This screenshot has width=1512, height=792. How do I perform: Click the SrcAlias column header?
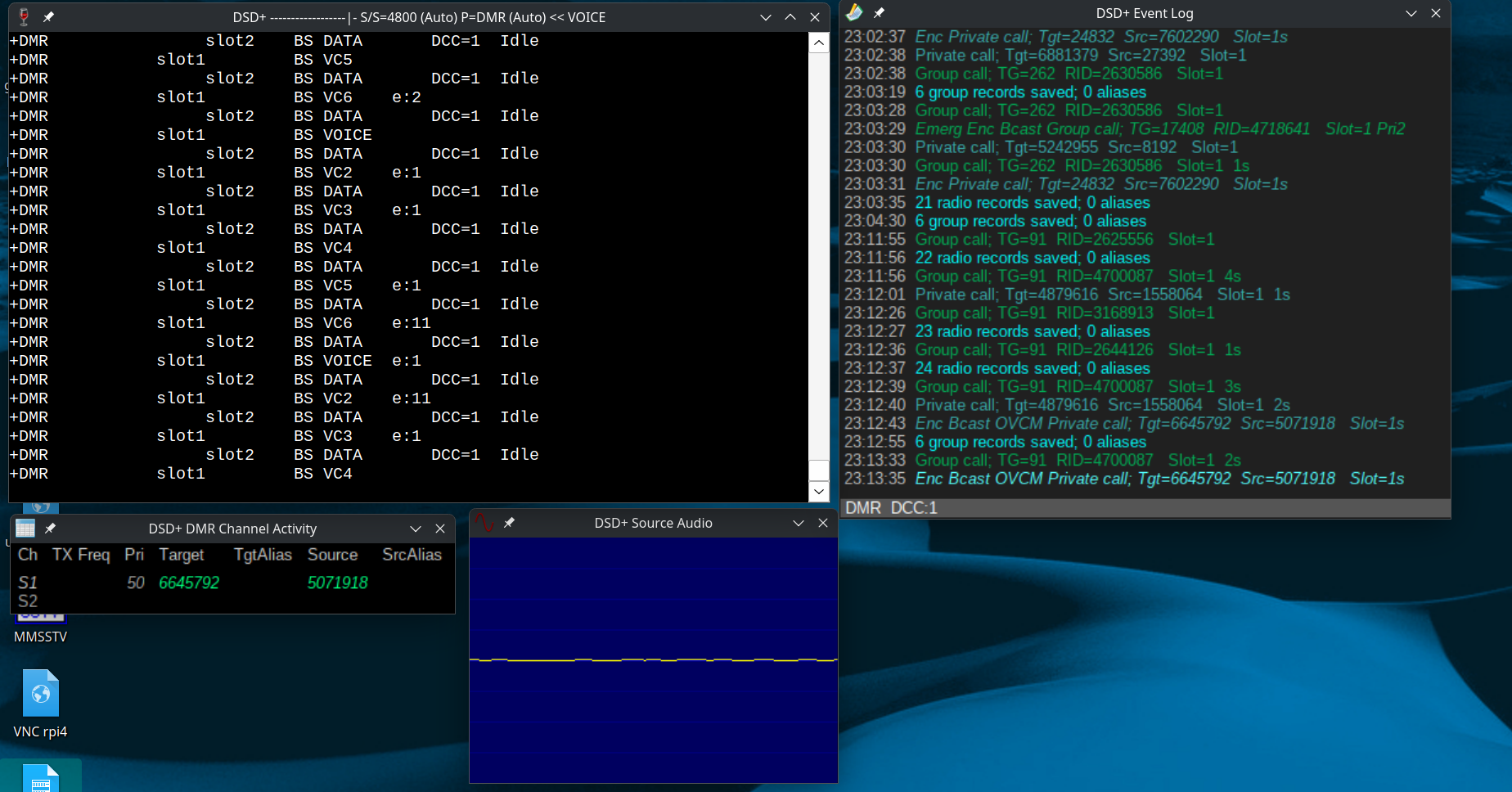coord(412,555)
